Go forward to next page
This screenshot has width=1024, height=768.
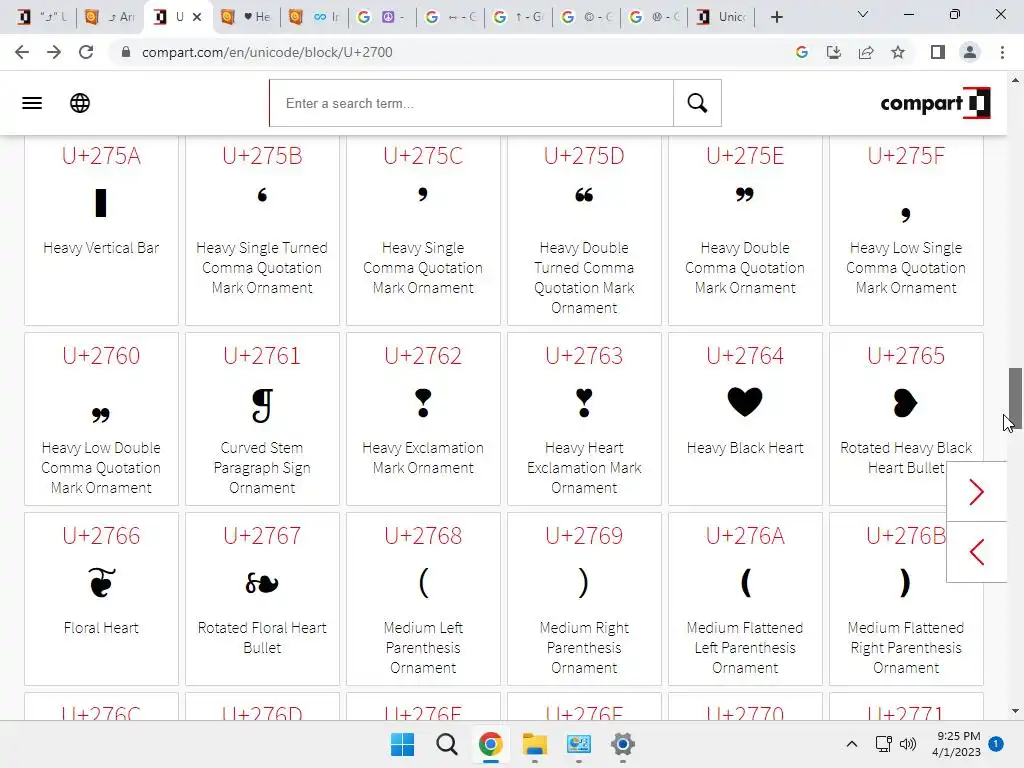[54, 52]
